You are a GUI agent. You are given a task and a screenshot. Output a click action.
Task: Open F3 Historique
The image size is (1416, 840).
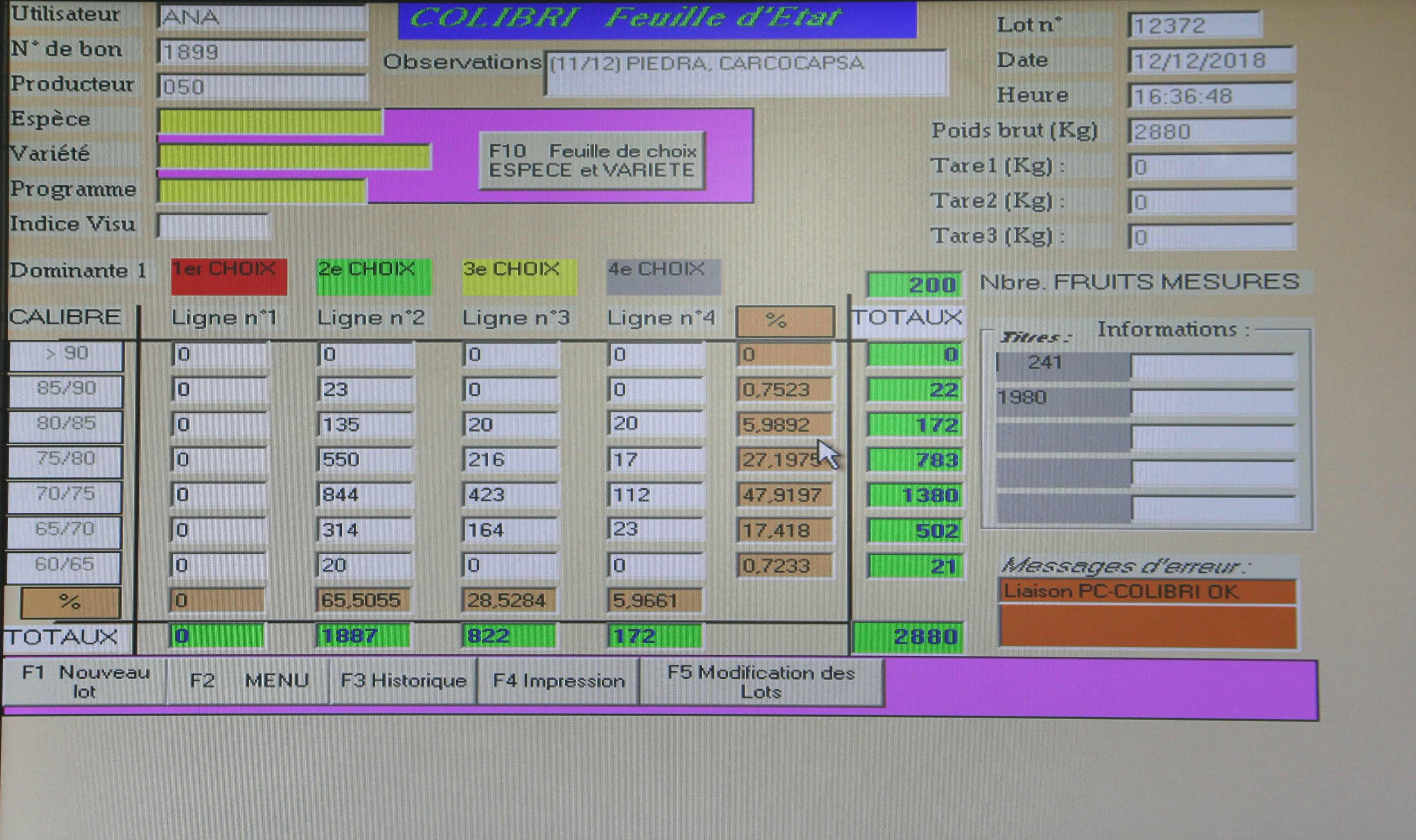pyautogui.click(x=403, y=681)
